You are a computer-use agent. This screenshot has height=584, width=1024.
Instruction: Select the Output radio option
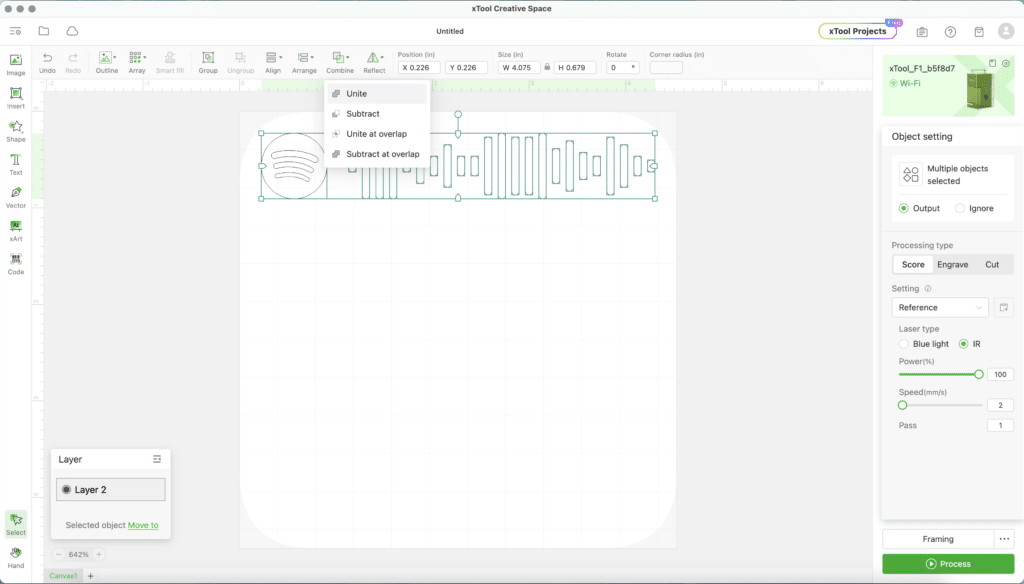pos(904,208)
